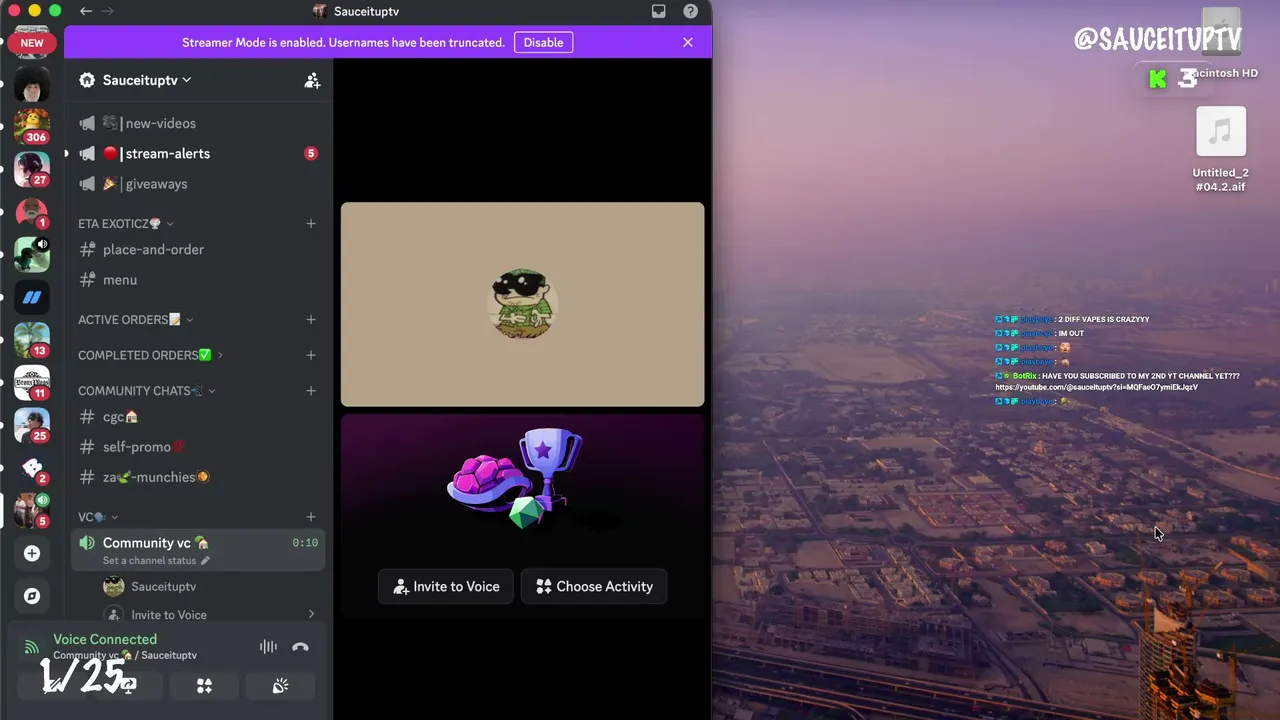
Task: Open the soundboard icon in voice panel
Action: tap(281, 686)
